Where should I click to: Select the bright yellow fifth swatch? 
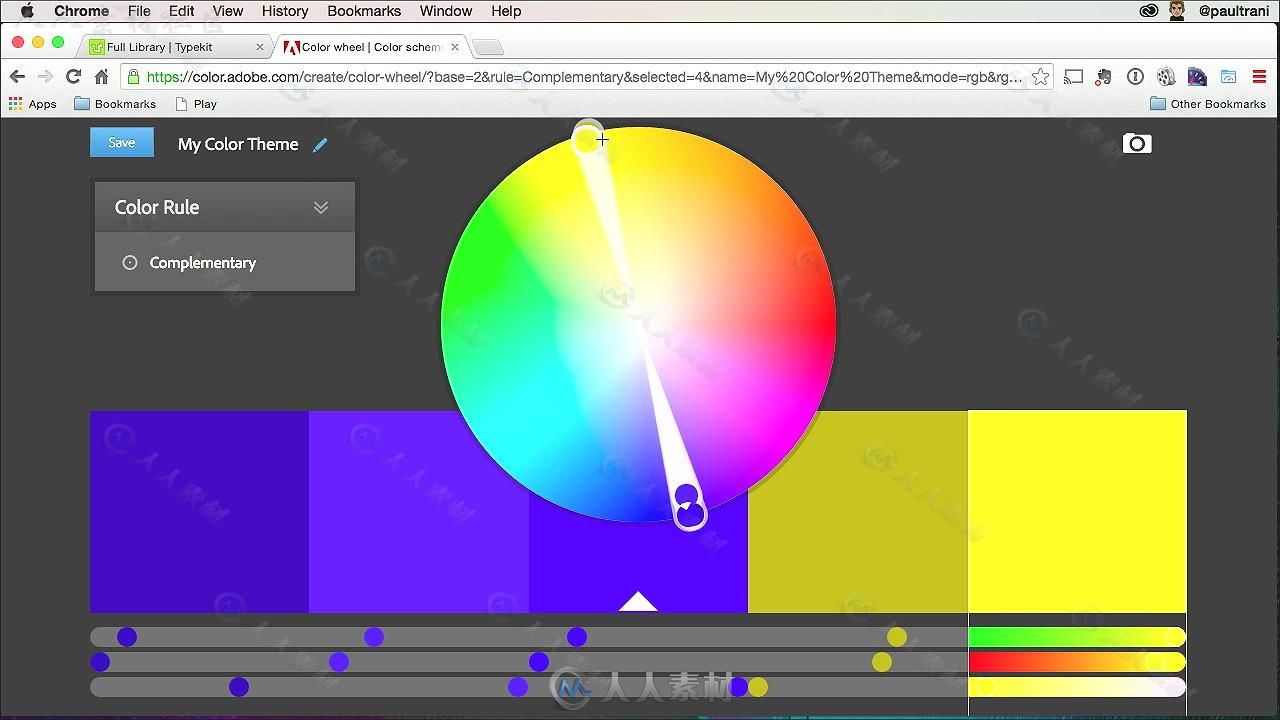(x=1077, y=511)
